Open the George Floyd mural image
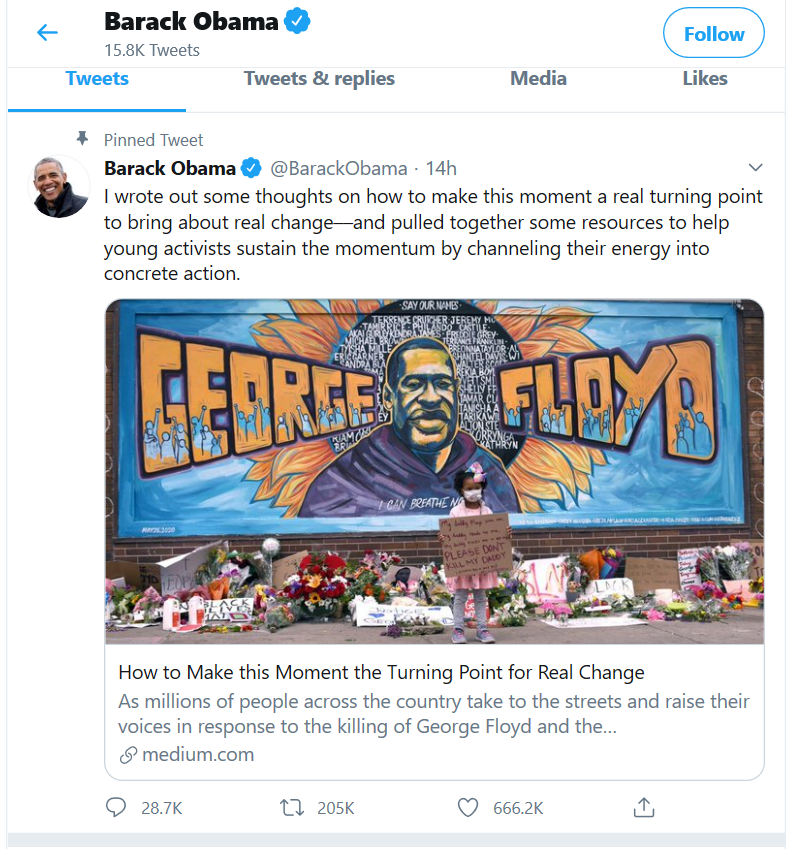 (434, 470)
